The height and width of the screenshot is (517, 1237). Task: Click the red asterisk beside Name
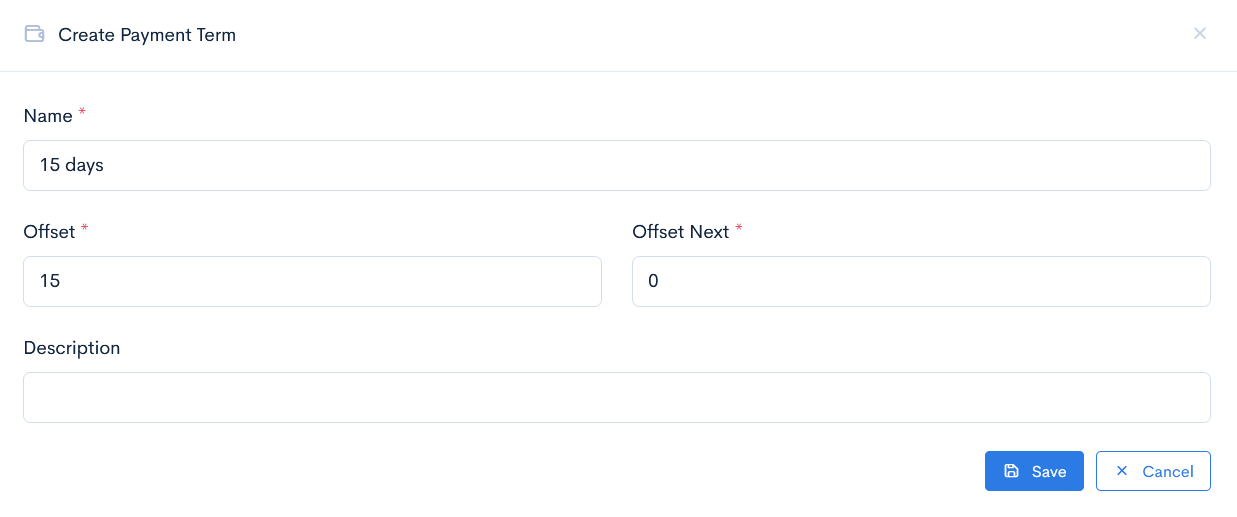(82, 113)
